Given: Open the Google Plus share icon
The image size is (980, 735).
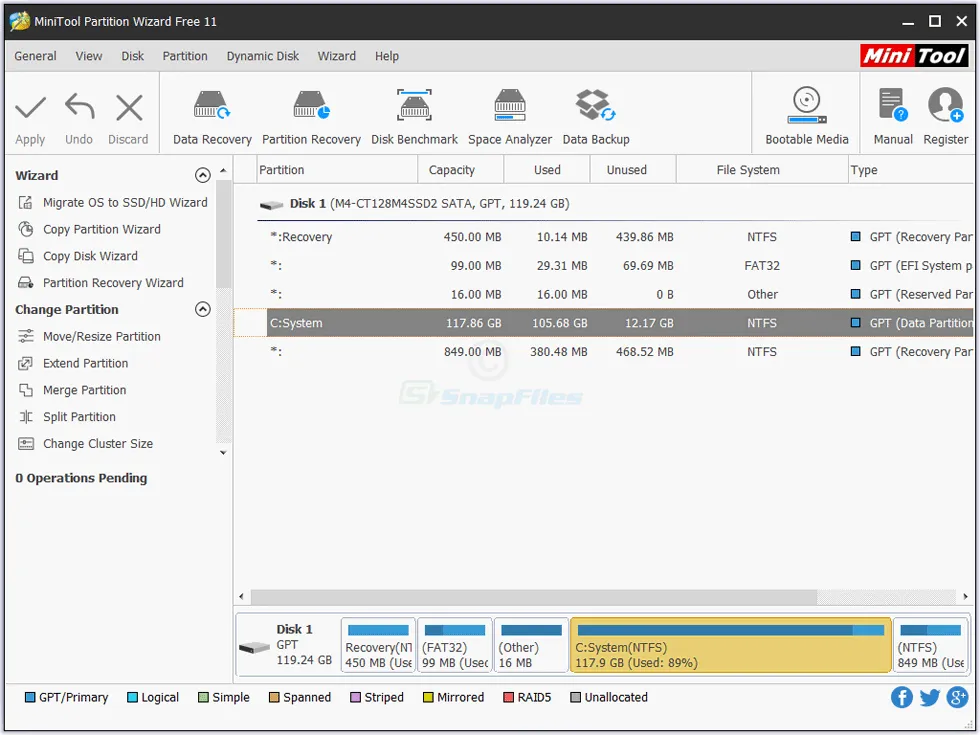Looking at the screenshot, I should (x=957, y=698).
